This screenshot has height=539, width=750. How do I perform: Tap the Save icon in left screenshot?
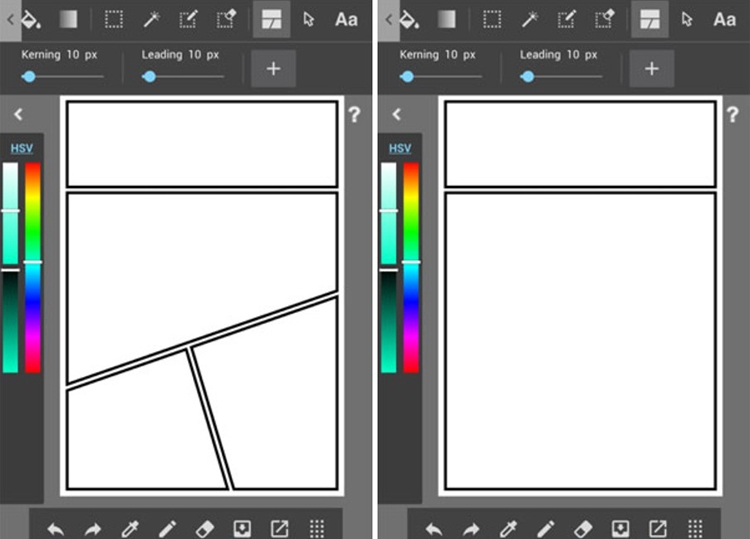pyautogui.click(x=242, y=529)
